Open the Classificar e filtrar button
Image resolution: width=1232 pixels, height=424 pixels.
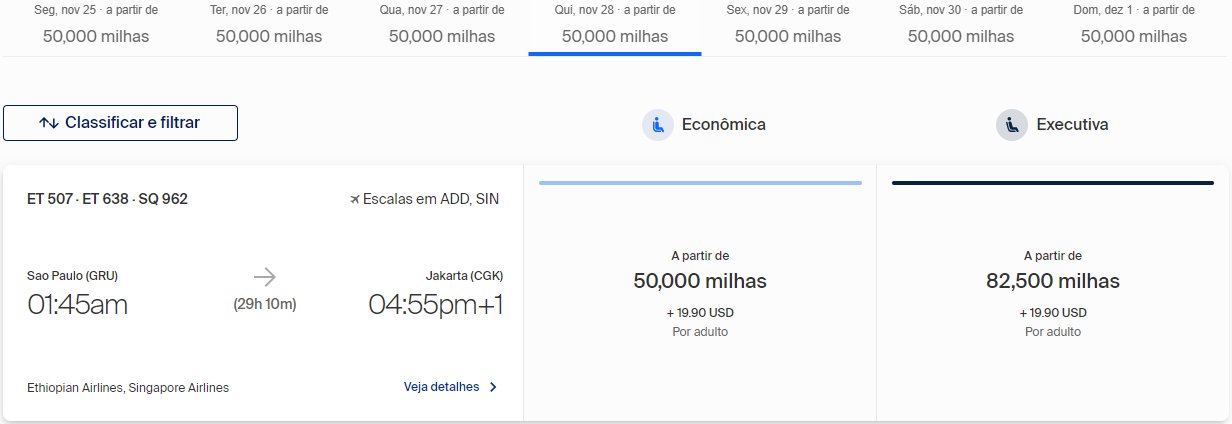tap(120, 123)
